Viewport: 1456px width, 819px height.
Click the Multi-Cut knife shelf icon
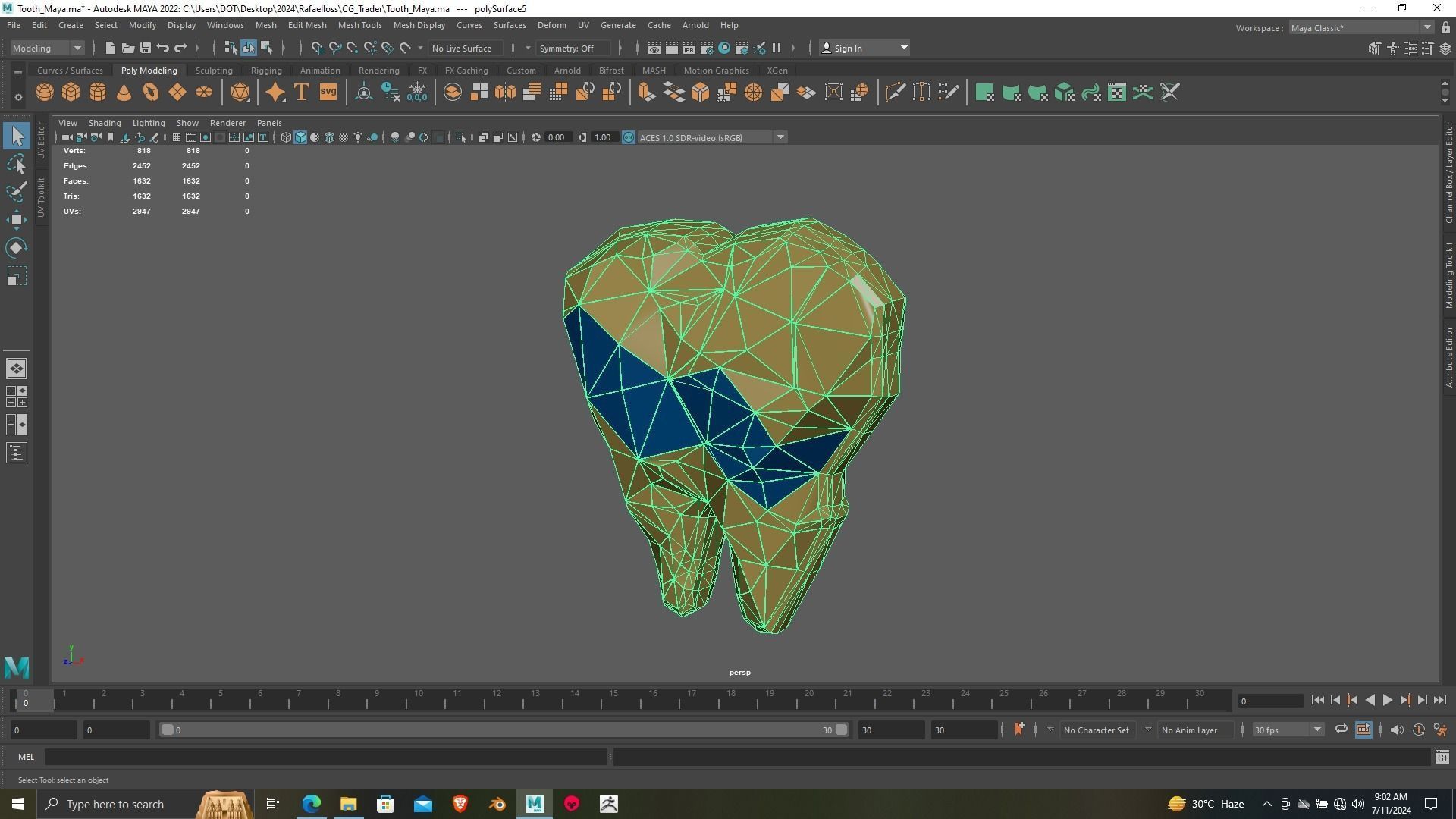[x=895, y=93]
